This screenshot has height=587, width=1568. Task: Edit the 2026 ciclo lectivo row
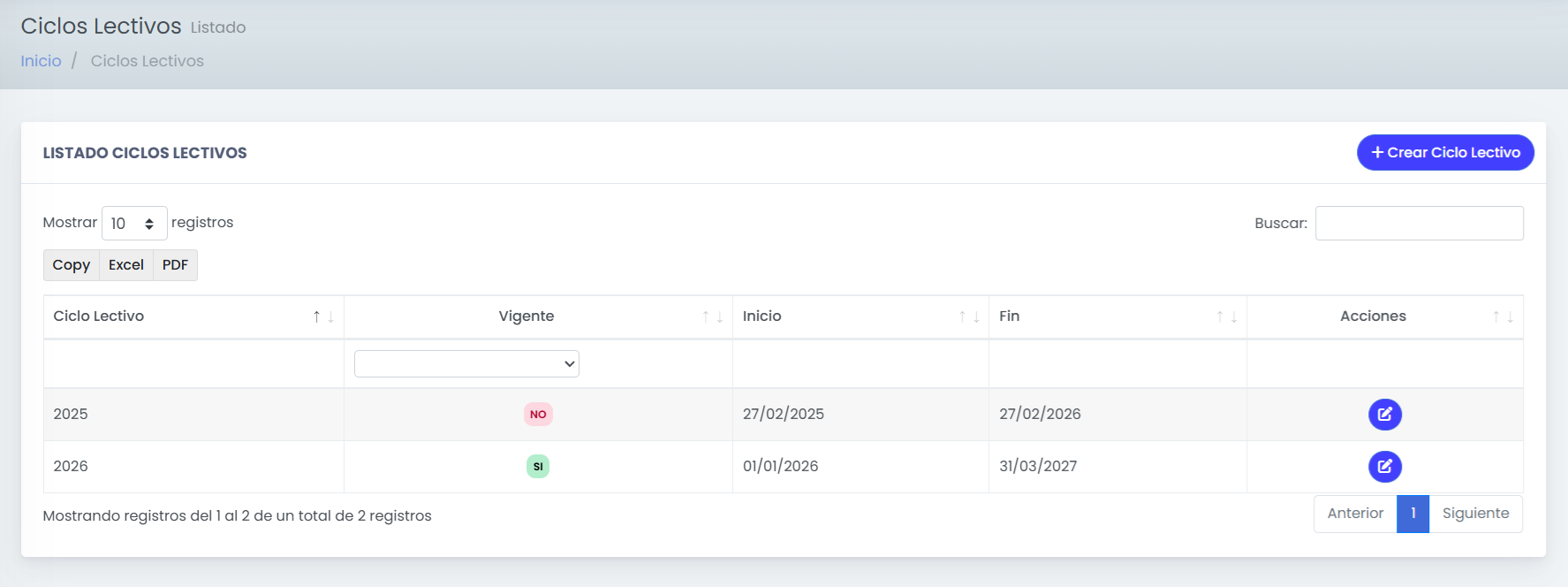(1384, 467)
